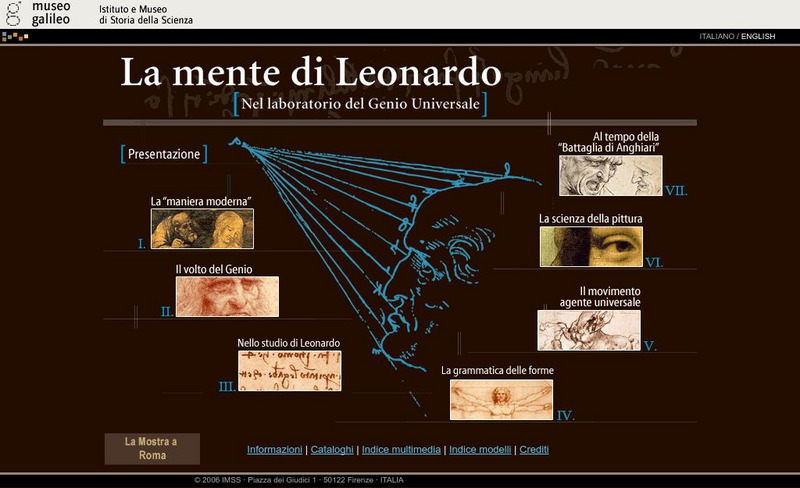This screenshot has height=488, width=800.
Task: Select section numeral III.
Action: [227, 386]
